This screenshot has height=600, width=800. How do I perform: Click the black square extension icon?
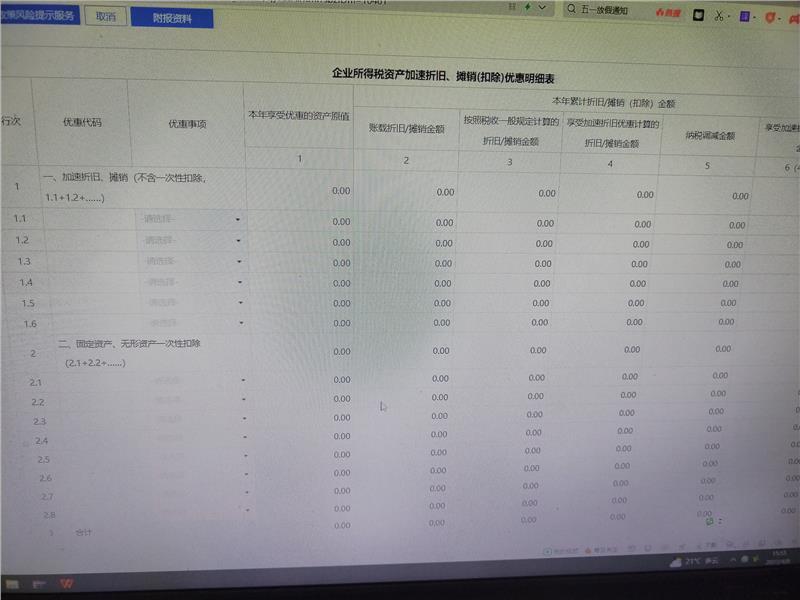click(698, 14)
